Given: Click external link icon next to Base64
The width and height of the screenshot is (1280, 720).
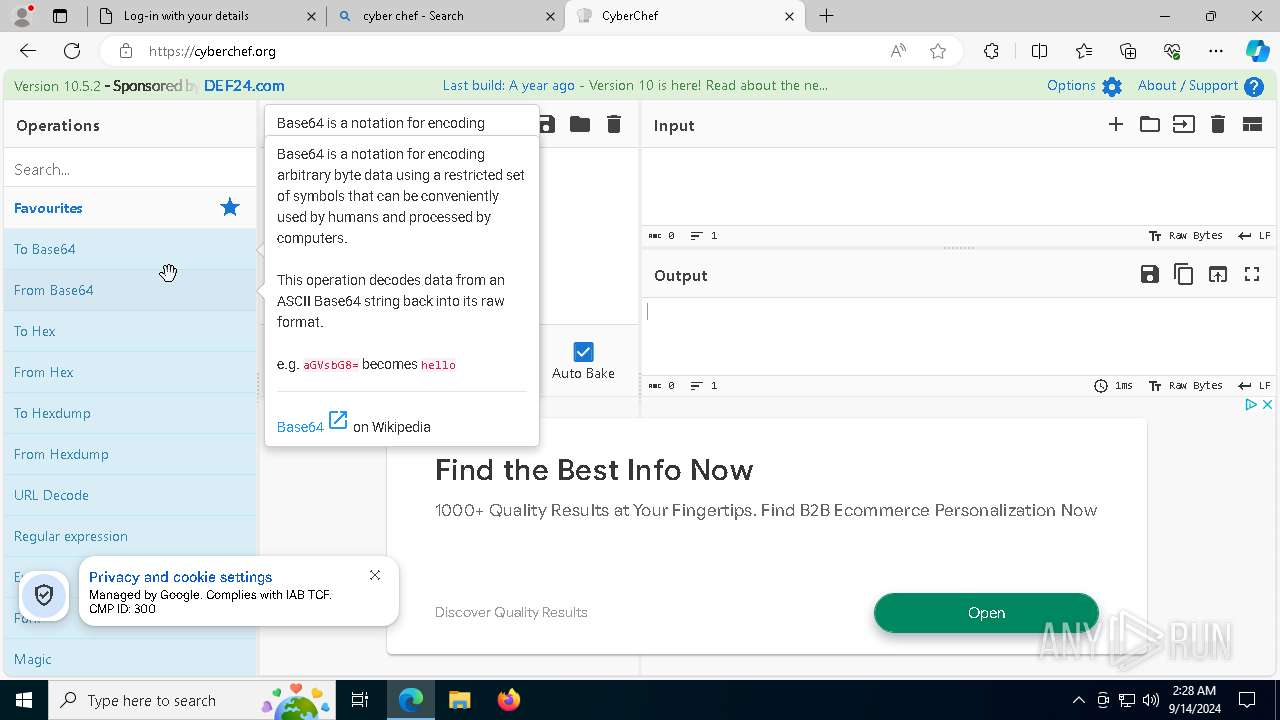Looking at the screenshot, I should point(338,421).
